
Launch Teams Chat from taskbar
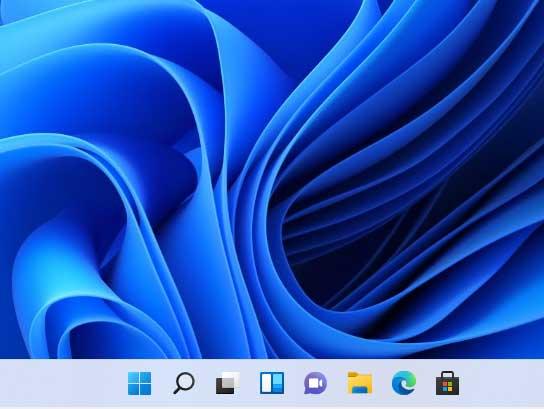pos(315,383)
